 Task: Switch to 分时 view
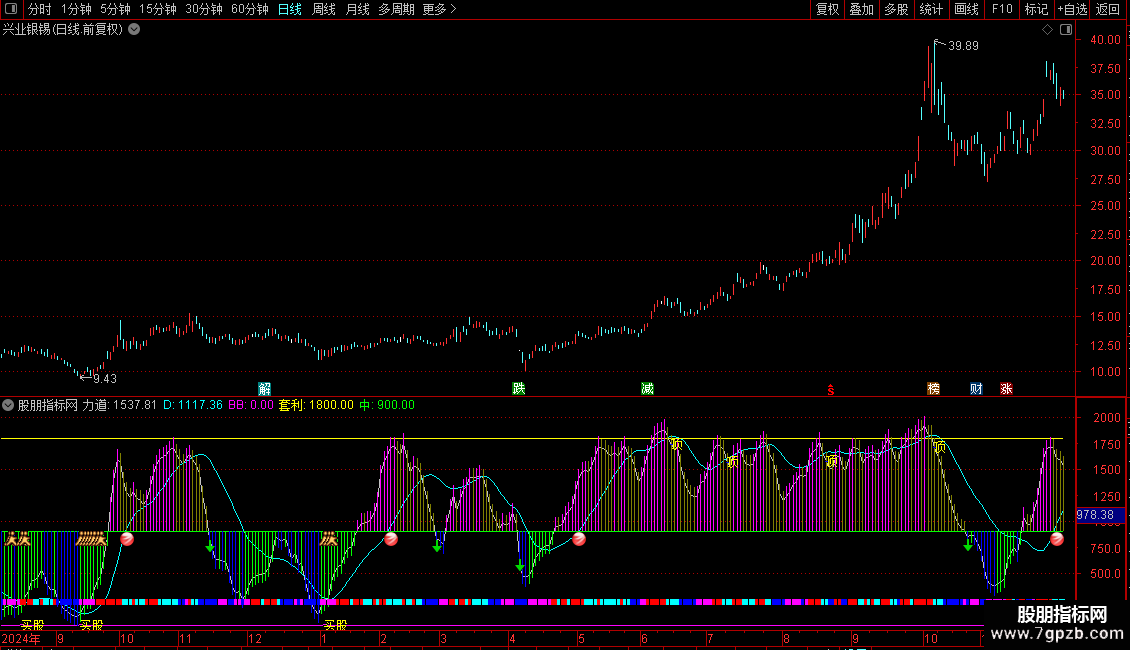pyautogui.click(x=40, y=9)
